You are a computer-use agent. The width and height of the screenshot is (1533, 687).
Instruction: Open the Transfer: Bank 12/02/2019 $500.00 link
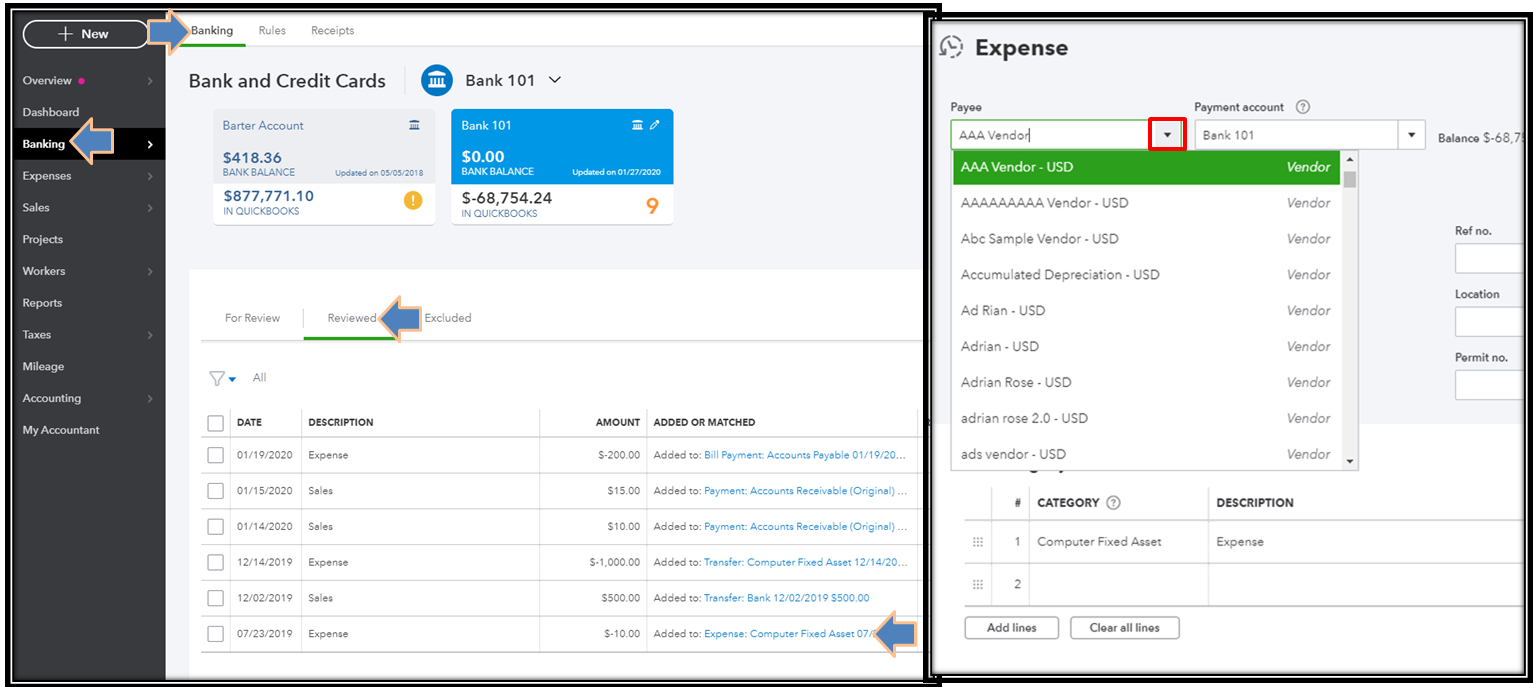coord(786,598)
